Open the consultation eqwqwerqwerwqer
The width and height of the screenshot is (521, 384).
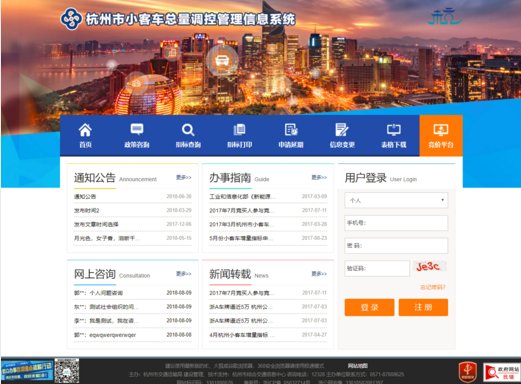pyautogui.click(x=133, y=335)
